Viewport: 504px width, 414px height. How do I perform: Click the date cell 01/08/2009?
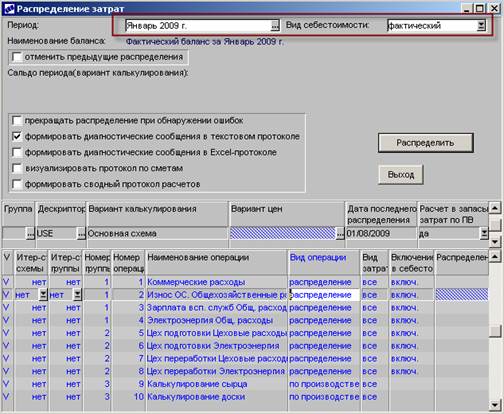pyautogui.click(x=381, y=234)
